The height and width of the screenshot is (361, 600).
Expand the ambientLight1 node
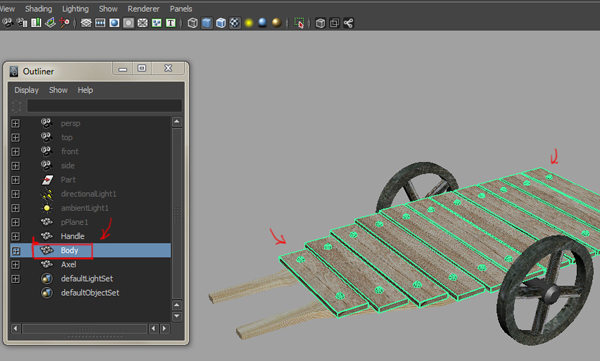(15, 208)
